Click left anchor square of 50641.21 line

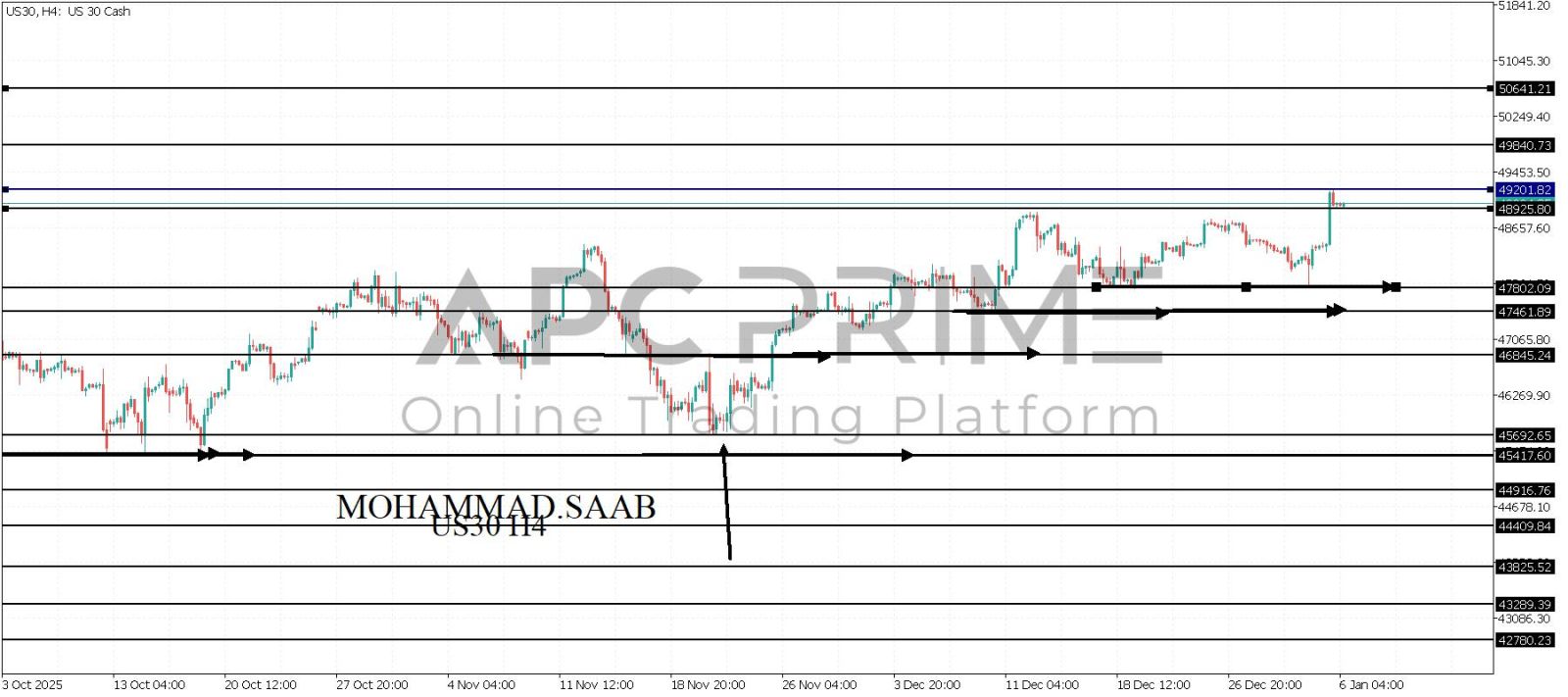pyautogui.click(x=6, y=89)
